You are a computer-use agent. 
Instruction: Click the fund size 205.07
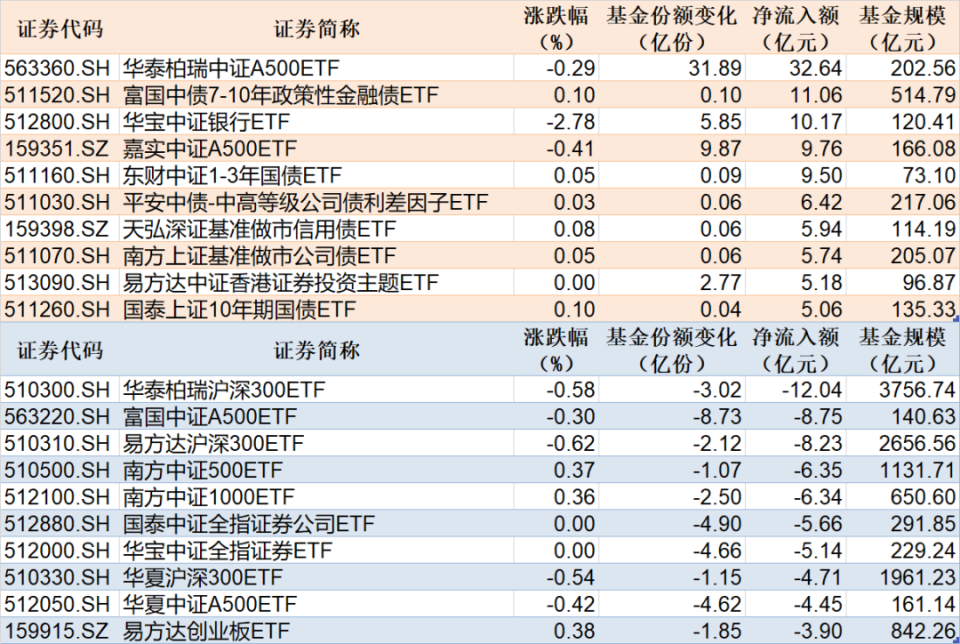[x=923, y=256]
